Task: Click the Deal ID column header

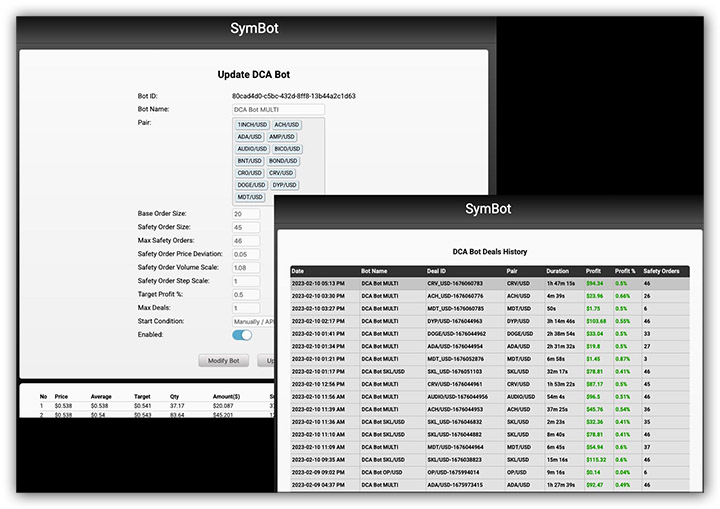Action: [x=436, y=271]
